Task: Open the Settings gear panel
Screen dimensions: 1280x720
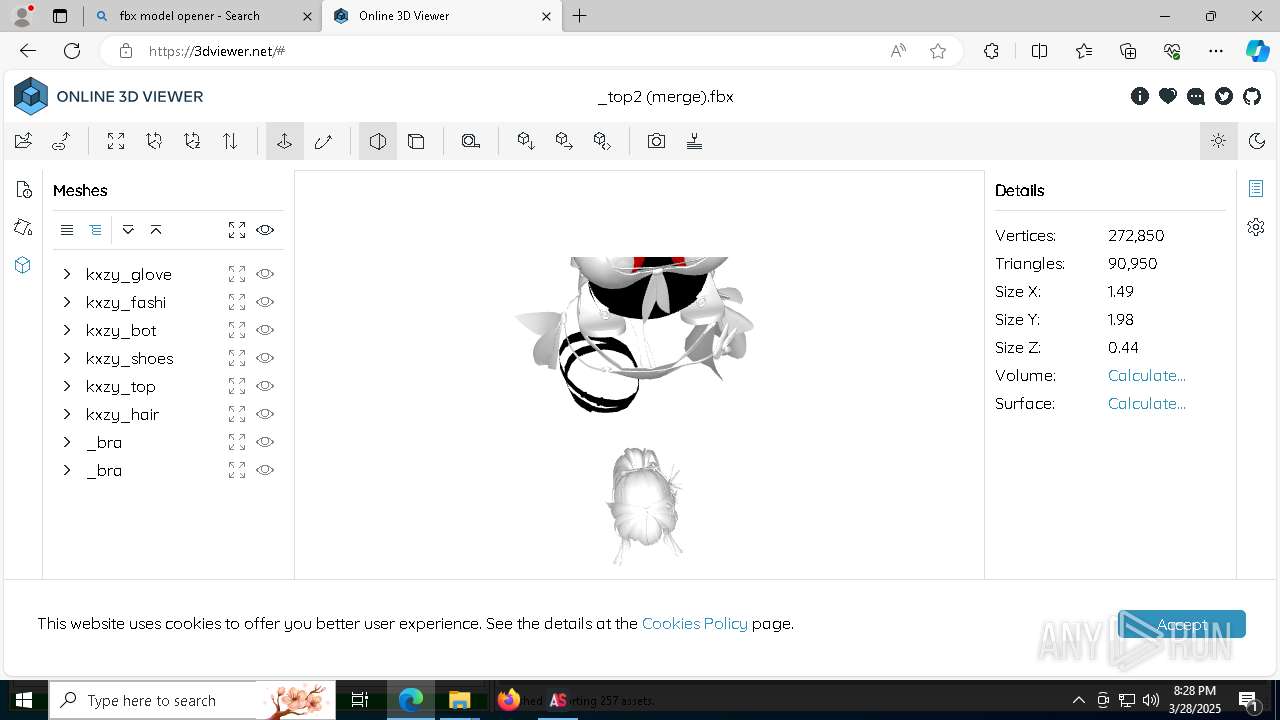Action: [1256, 227]
